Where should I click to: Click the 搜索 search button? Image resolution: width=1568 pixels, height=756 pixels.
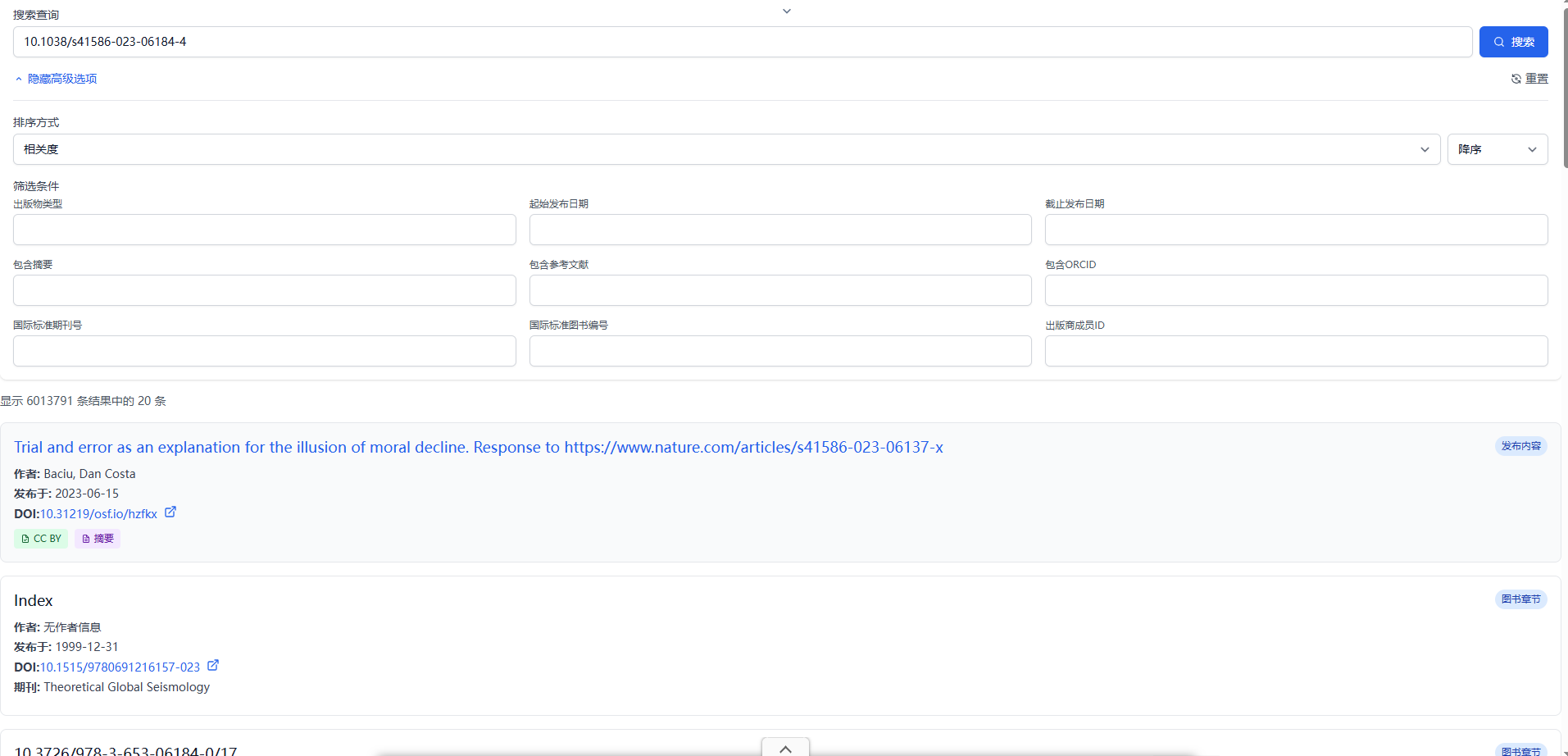[x=1513, y=41]
